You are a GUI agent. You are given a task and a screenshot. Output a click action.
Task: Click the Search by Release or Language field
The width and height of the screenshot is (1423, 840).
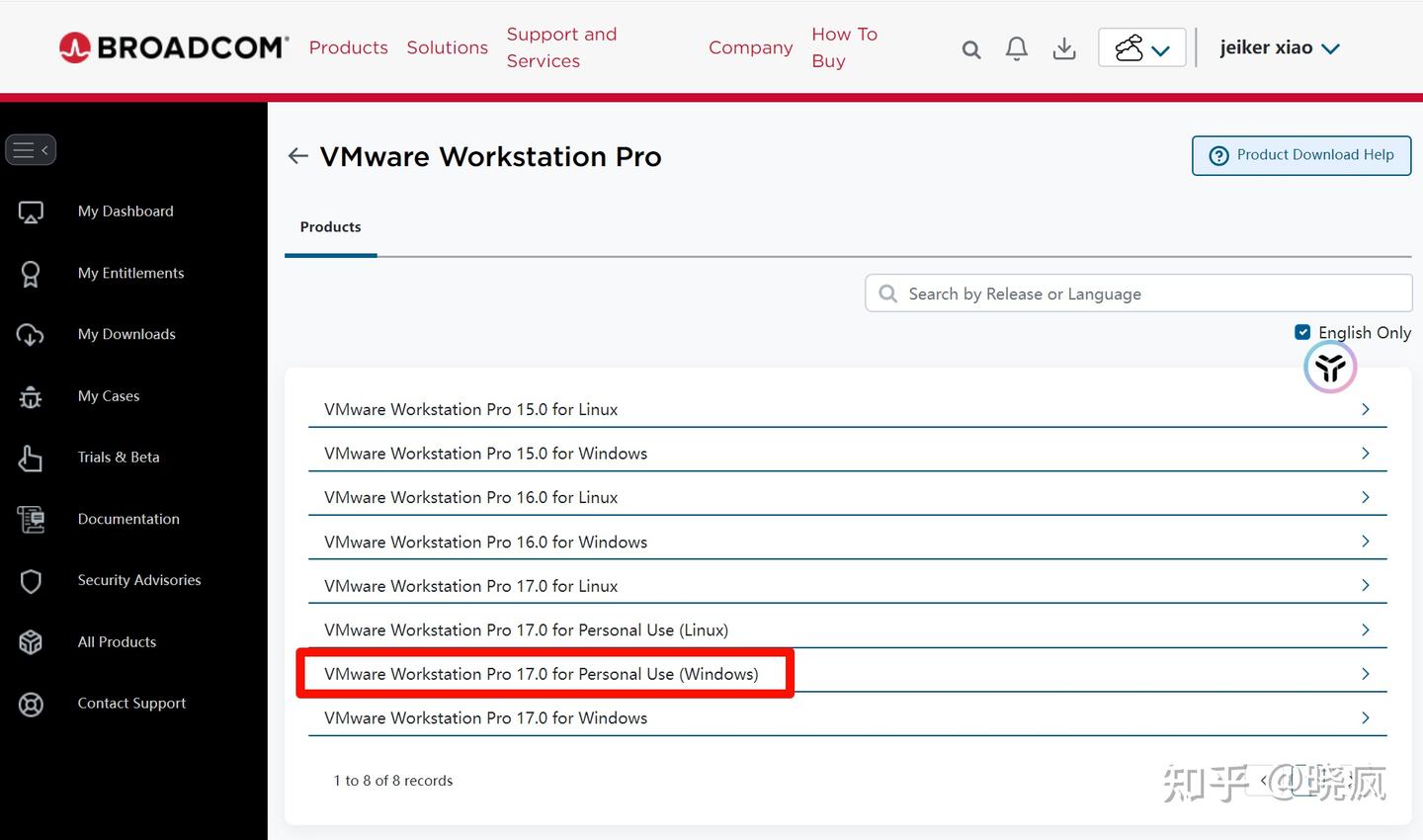(x=1136, y=293)
